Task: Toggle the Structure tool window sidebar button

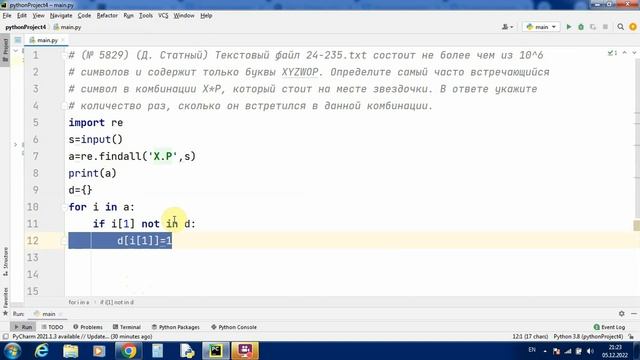Action: [5, 261]
